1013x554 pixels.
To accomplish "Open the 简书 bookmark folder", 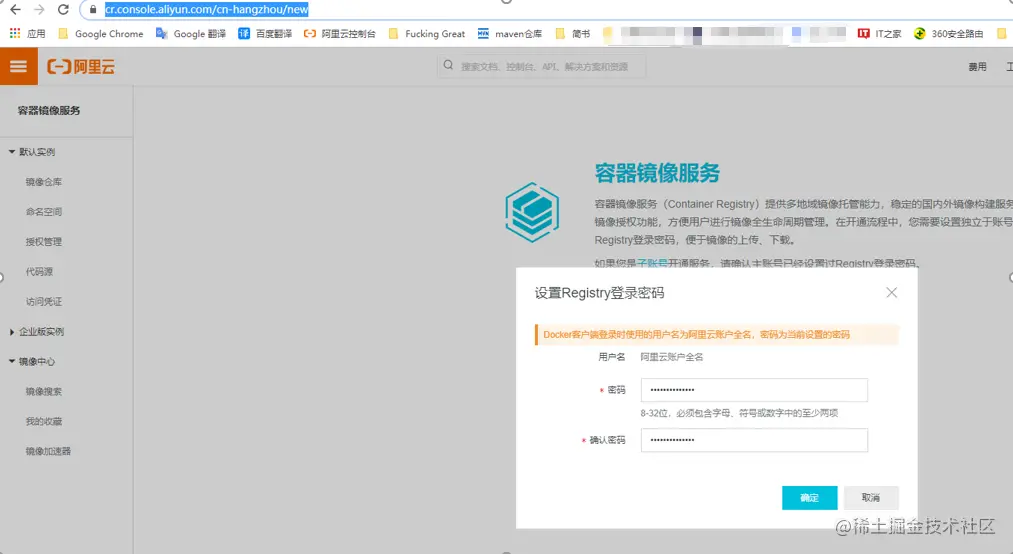I will tap(573, 34).
